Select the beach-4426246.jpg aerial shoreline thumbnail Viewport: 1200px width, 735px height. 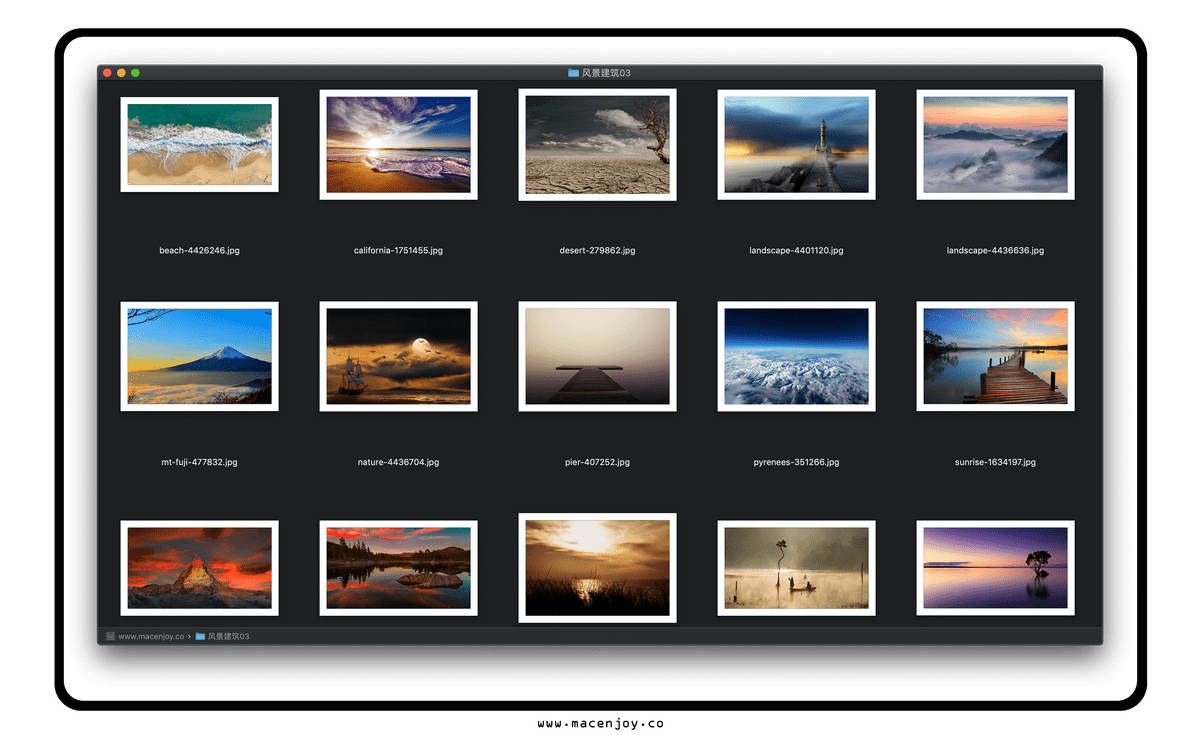click(199, 144)
